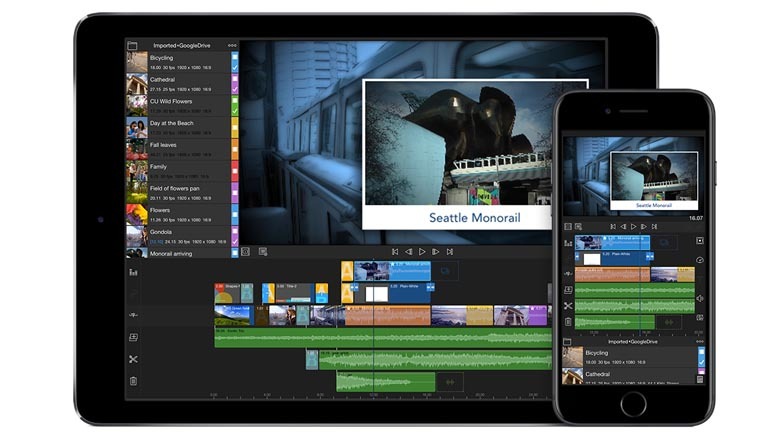This screenshot has width=777, height=437.
Task: Jump to end of timeline on iPad
Action: [450, 252]
